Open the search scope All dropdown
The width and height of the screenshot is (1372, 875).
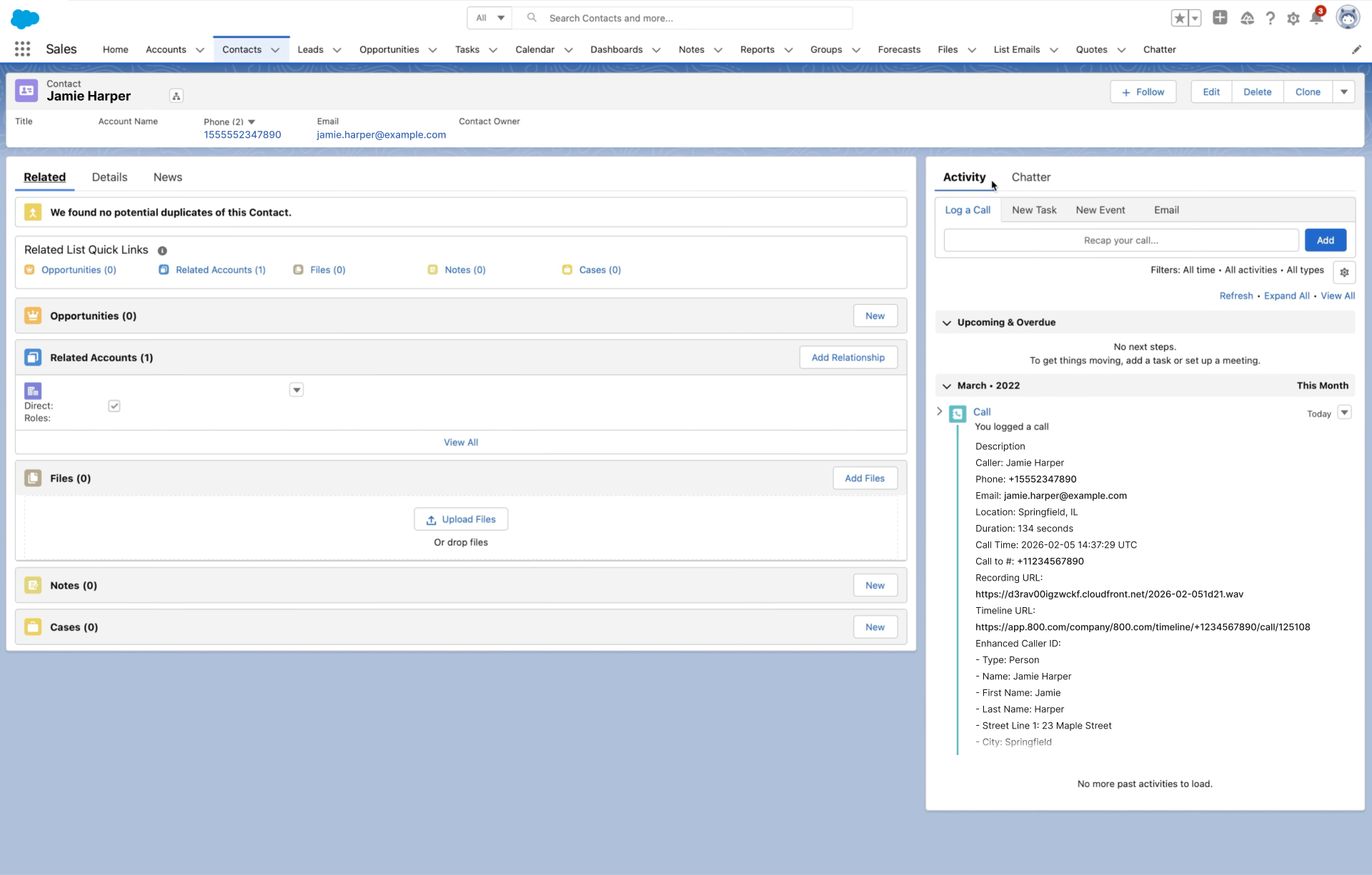tap(489, 18)
